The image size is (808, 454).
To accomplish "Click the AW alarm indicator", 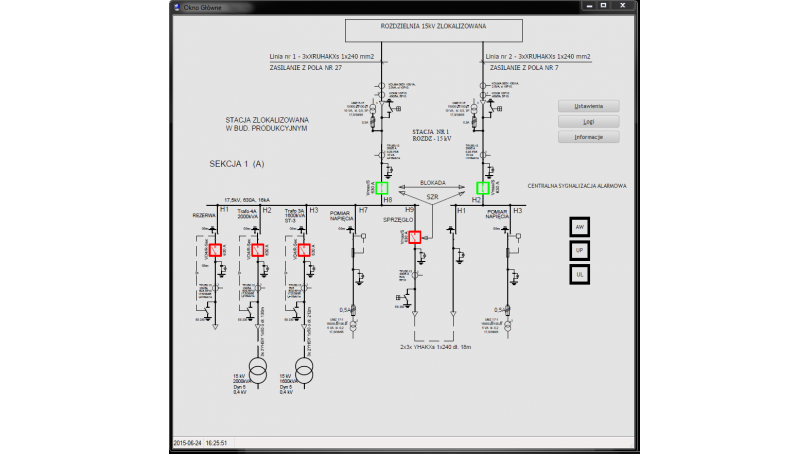I will pos(580,227).
